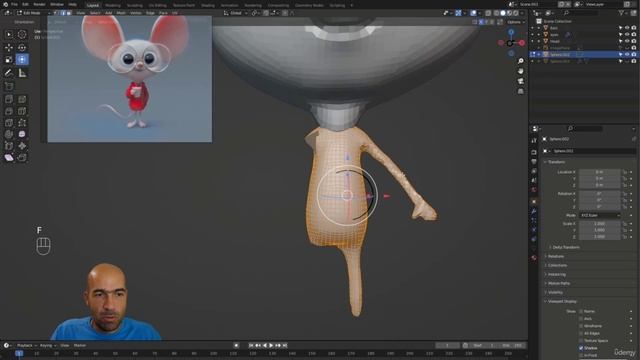640x360 pixels.
Task: Activate the Scale tool
Action: click(x=9, y=60)
